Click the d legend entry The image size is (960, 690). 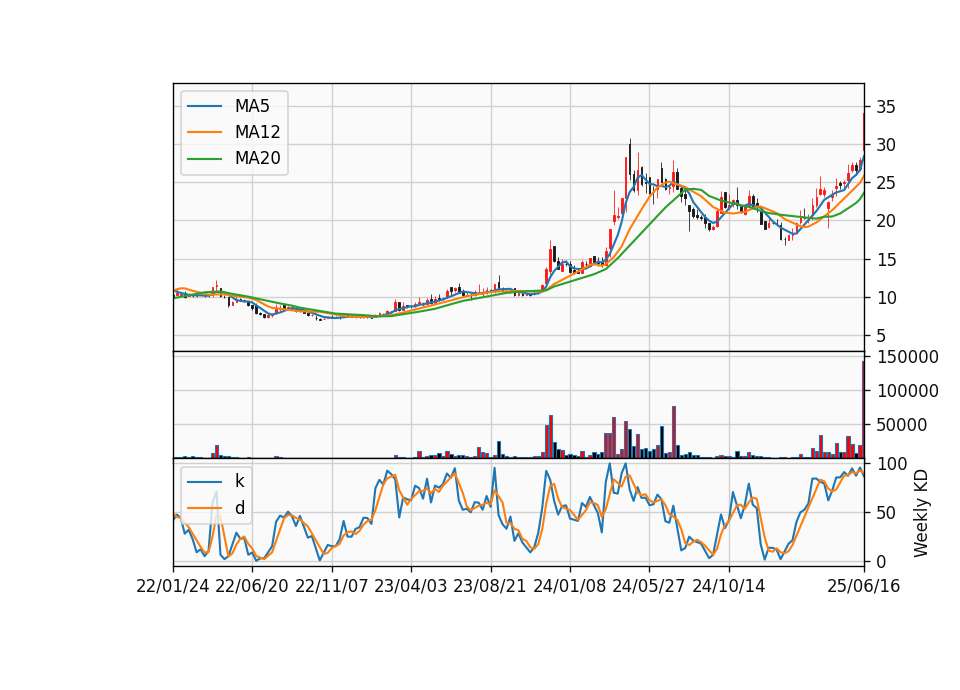click(216, 508)
